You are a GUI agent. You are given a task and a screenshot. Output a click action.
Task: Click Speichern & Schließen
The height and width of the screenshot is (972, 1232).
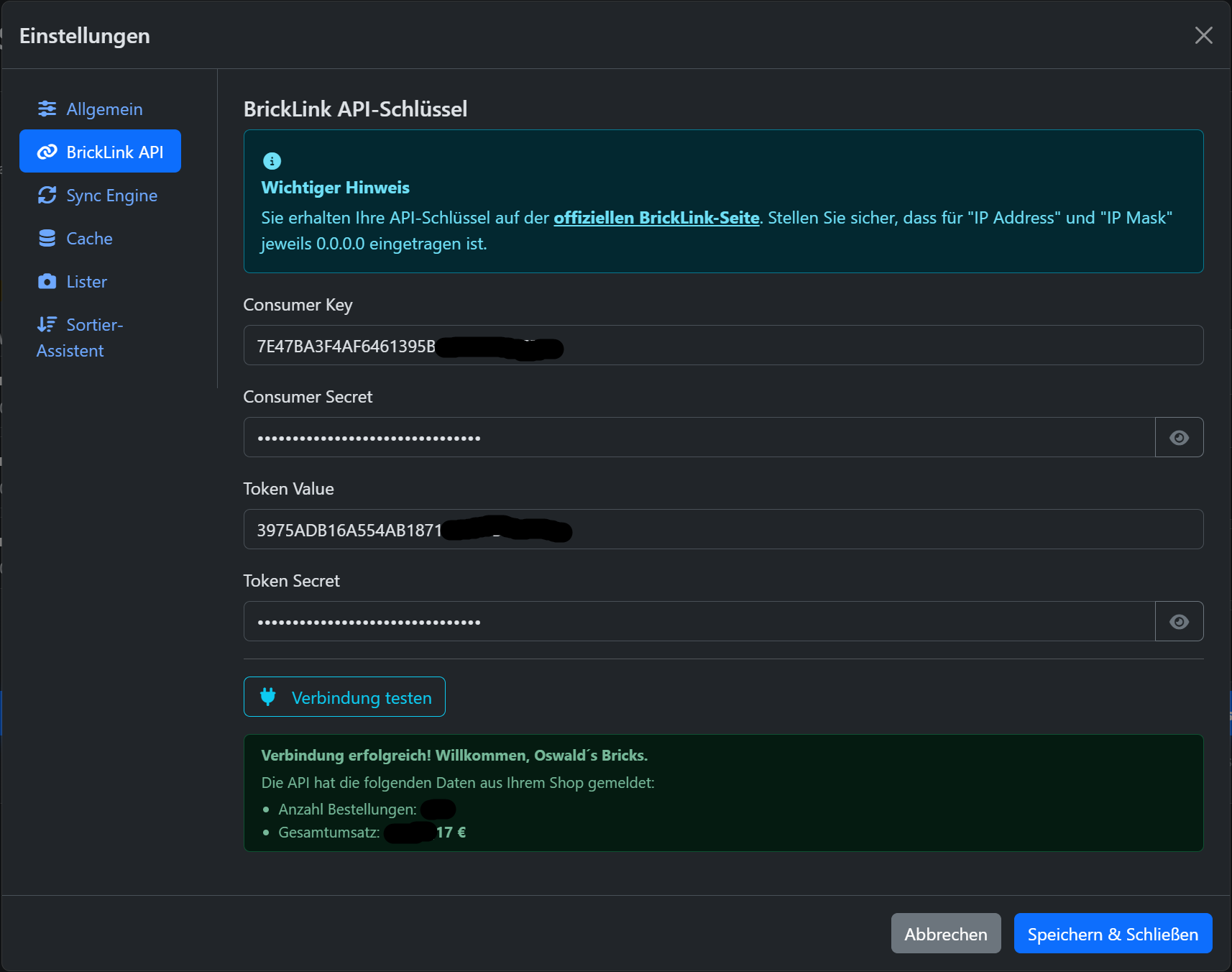point(1113,933)
